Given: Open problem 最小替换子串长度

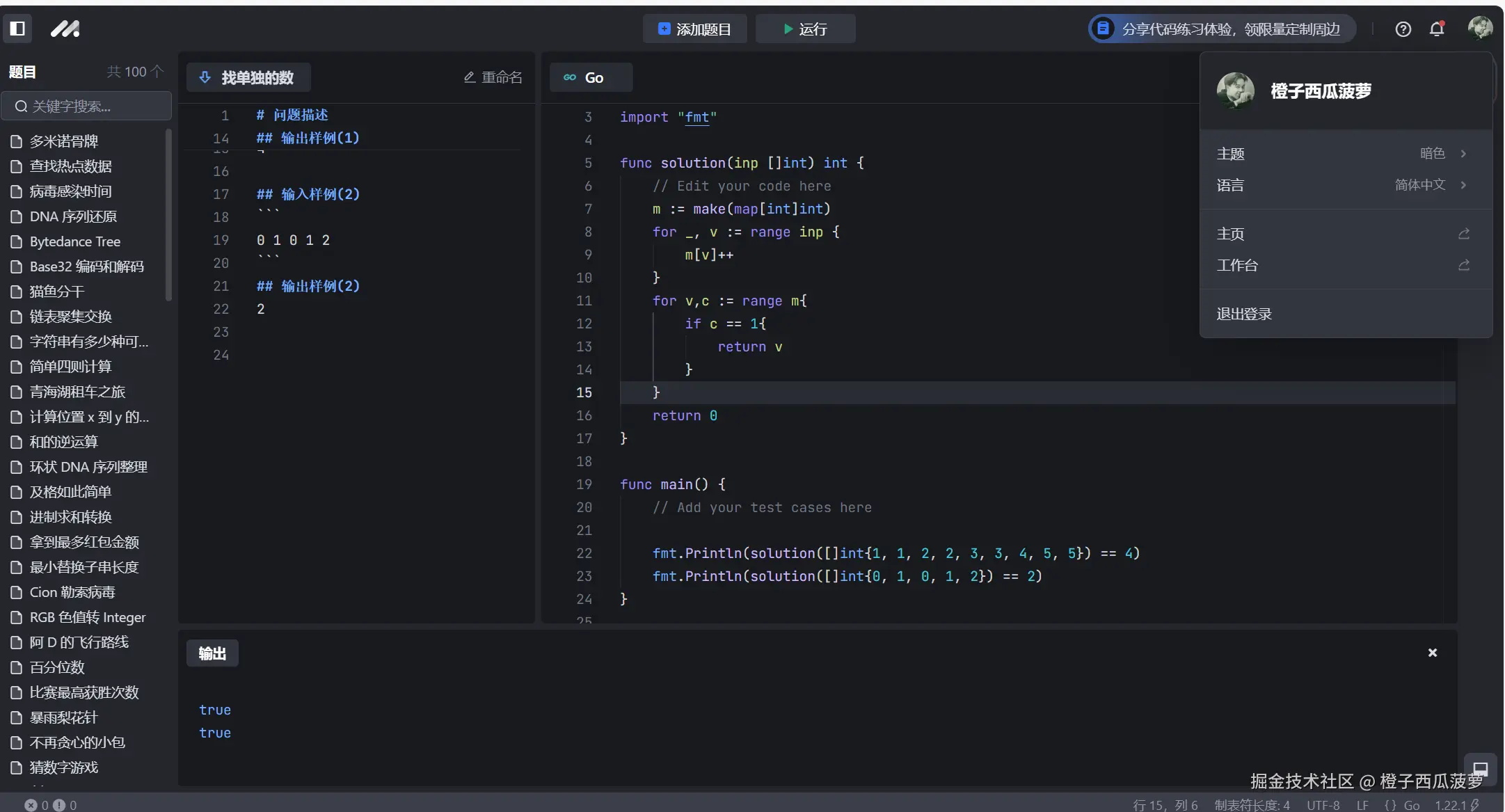Looking at the screenshot, I should (83, 567).
